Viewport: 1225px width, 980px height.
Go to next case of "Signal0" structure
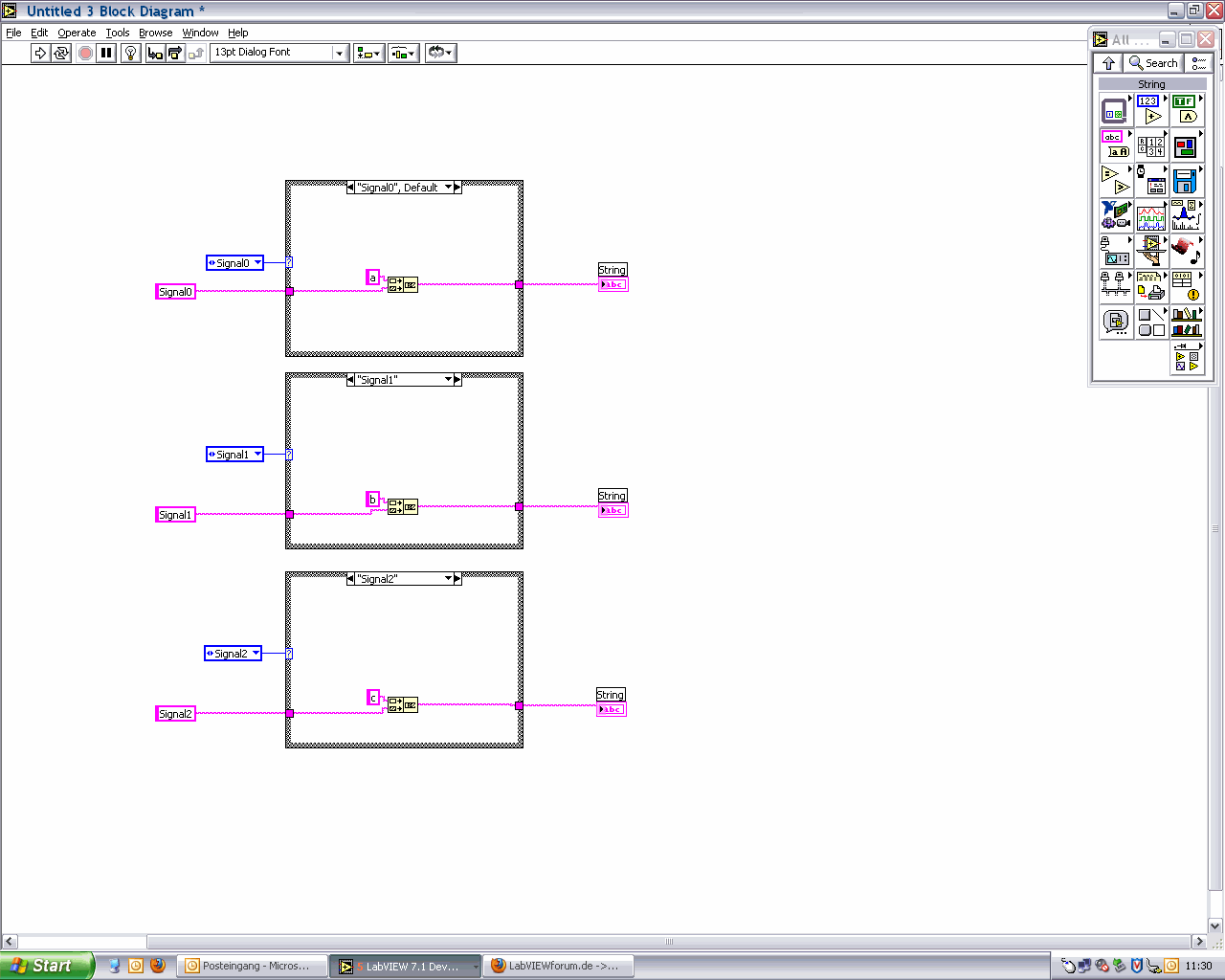tap(457, 188)
